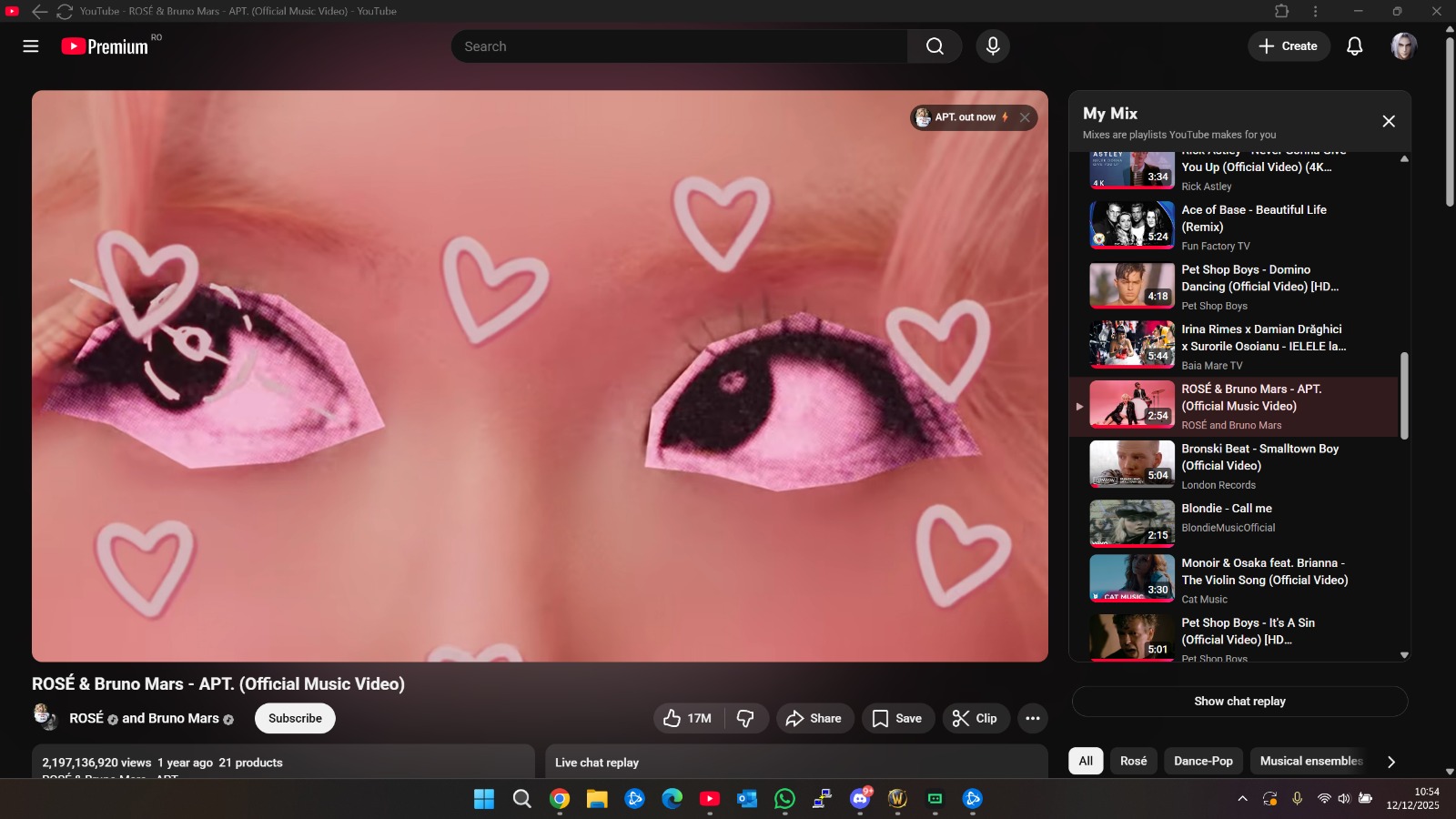Select the Dance-Pop filter chip
The width and height of the screenshot is (1456, 819).
coord(1203,761)
